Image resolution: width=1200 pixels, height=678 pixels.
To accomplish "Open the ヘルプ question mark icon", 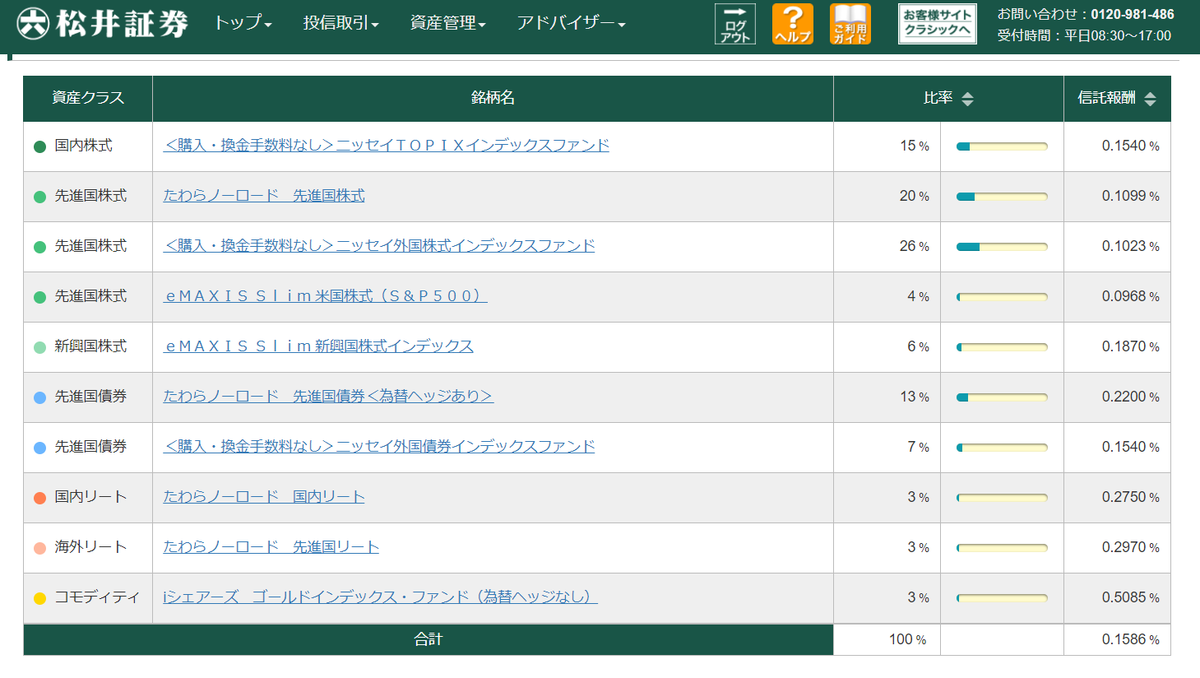I will point(792,24).
